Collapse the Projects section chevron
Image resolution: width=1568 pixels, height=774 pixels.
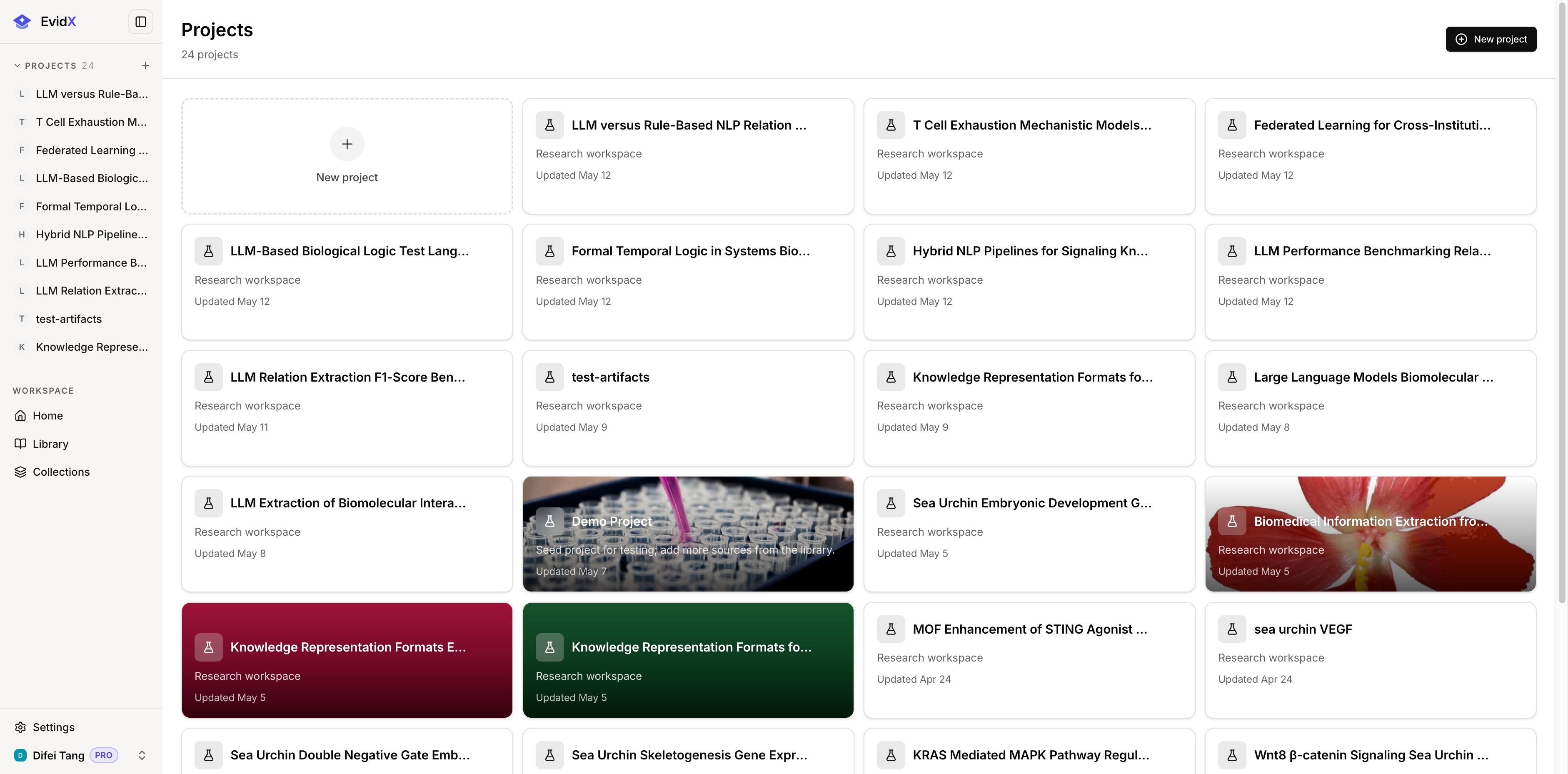tap(17, 66)
